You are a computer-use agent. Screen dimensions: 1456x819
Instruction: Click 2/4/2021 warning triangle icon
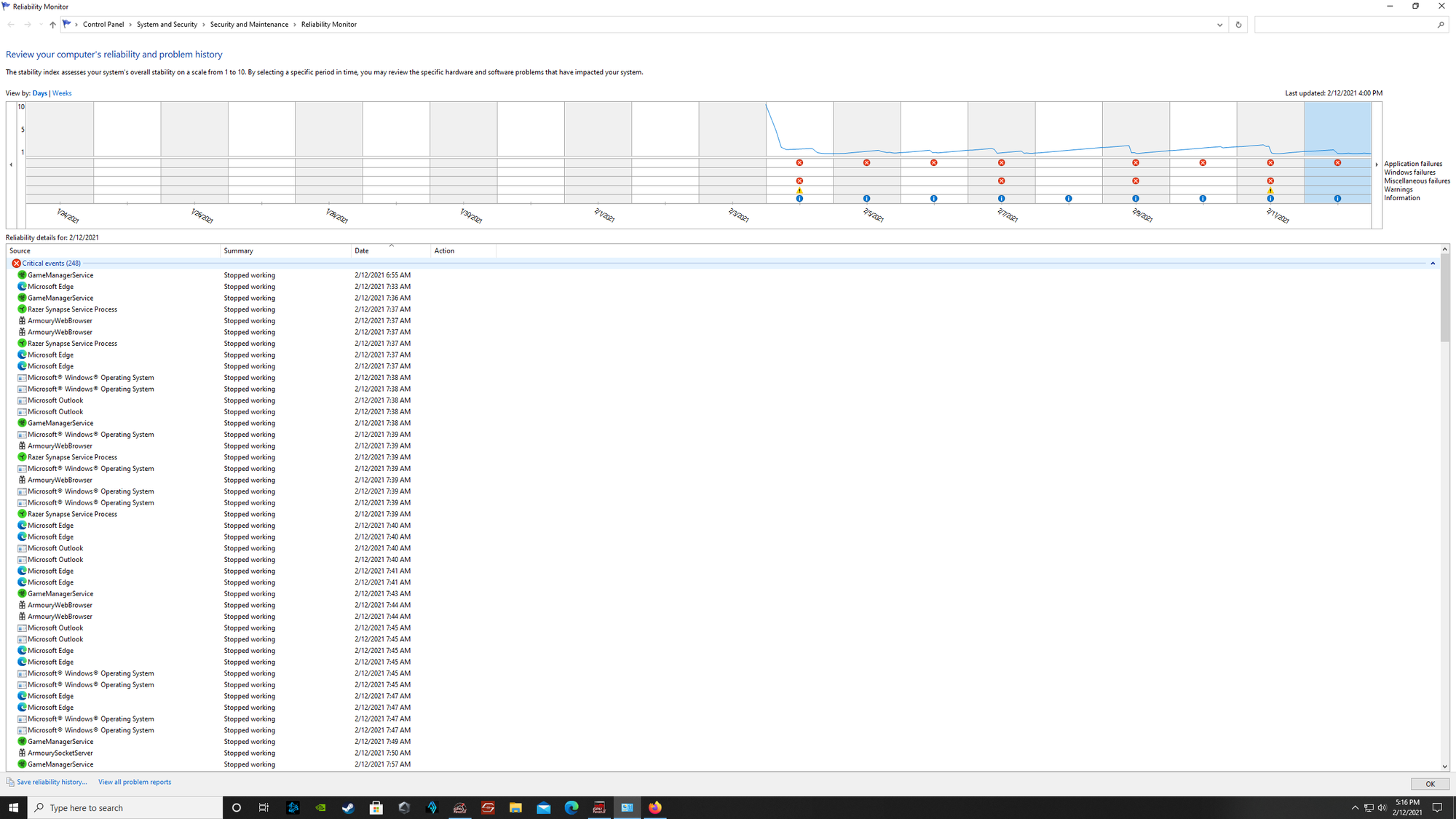coord(799,190)
